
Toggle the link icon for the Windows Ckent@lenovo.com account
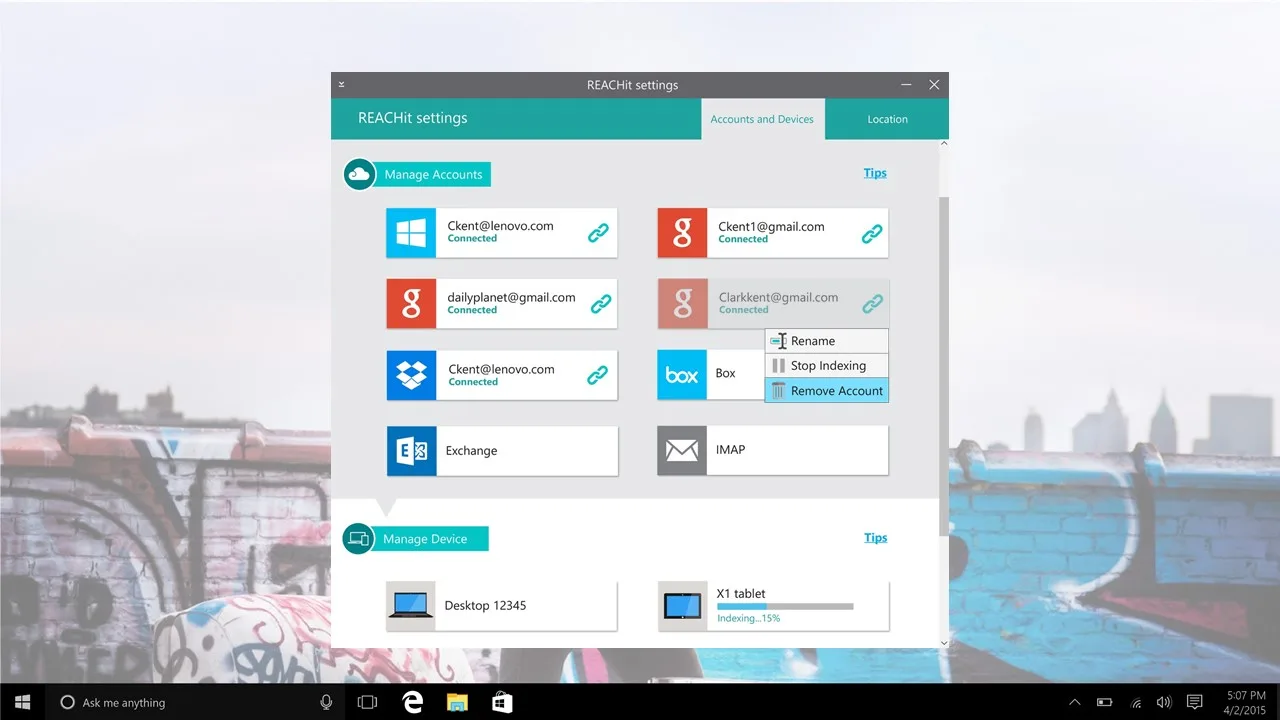click(598, 233)
